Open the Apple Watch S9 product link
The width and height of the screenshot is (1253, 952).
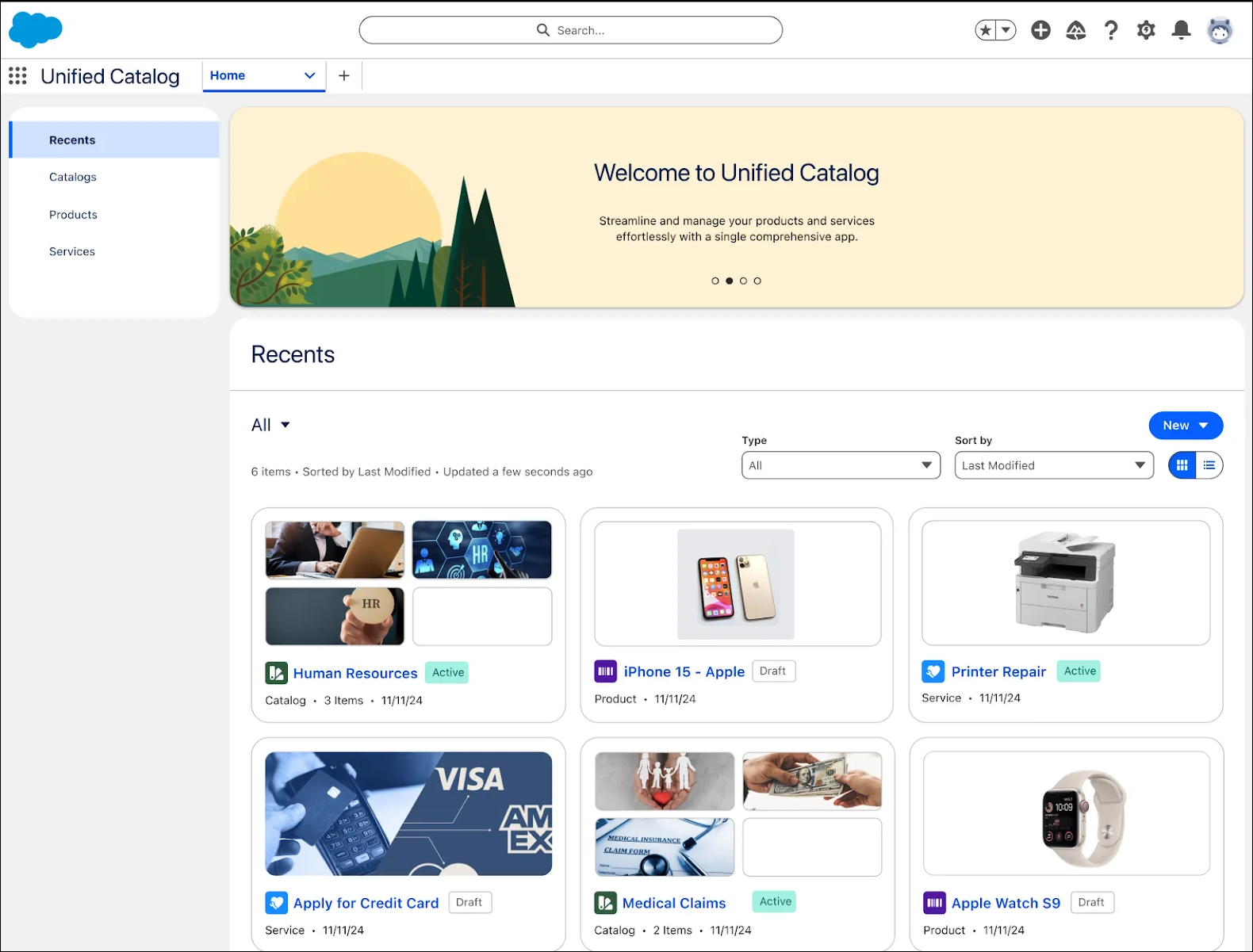click(1006, 903)
